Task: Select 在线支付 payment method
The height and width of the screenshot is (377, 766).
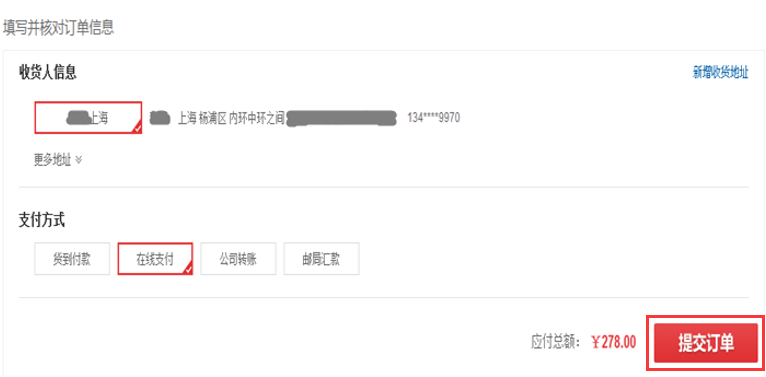Action: [155, 259]
